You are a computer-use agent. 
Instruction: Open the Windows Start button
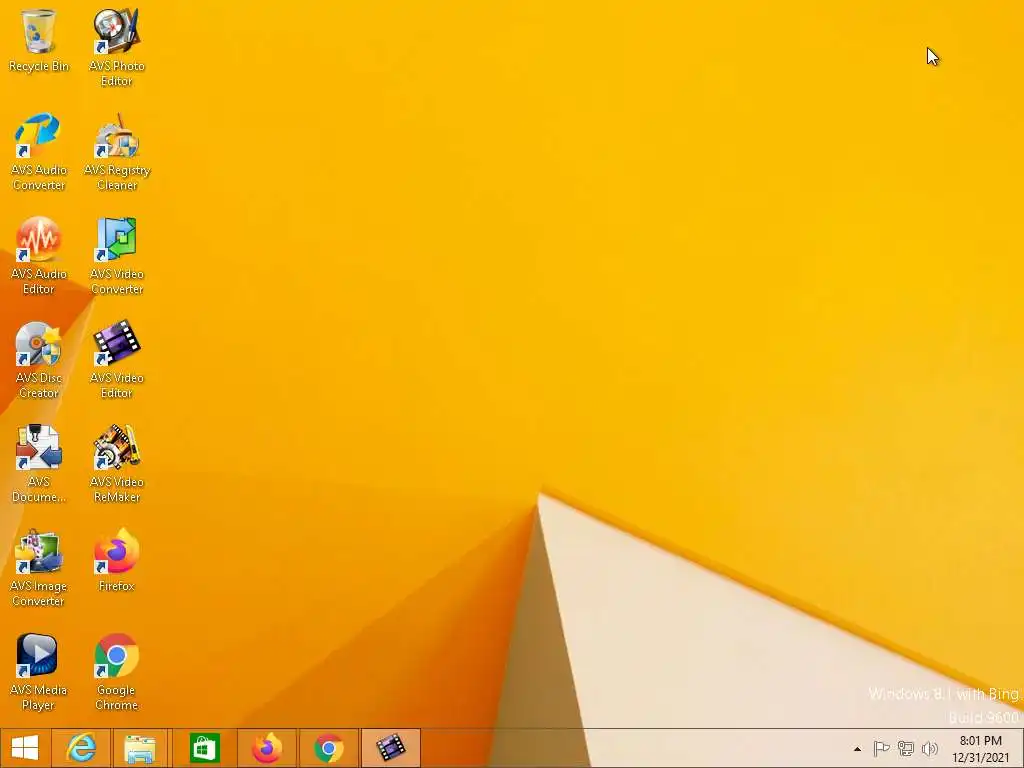coord(25,748)
